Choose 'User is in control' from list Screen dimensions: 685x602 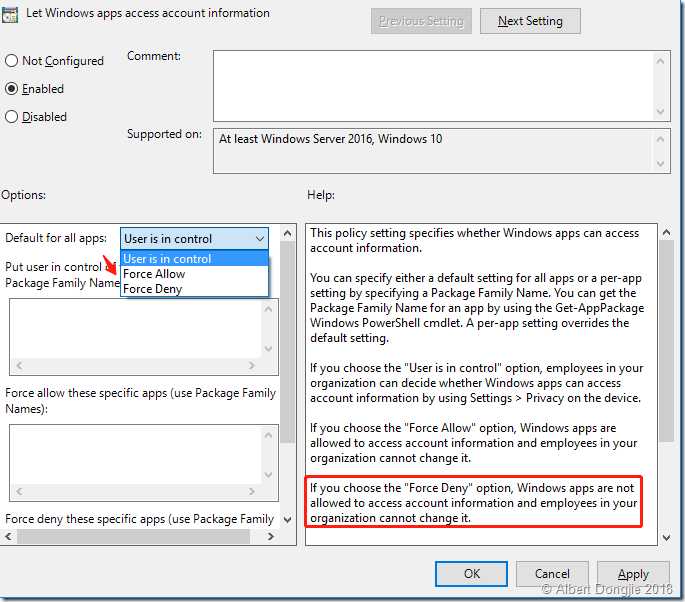pyautogui.click(x=194, y=259)
